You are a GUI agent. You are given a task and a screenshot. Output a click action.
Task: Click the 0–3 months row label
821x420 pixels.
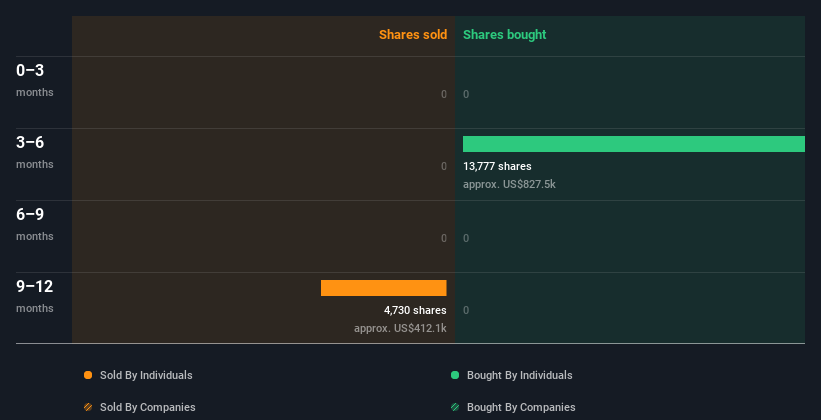(35, 80)
